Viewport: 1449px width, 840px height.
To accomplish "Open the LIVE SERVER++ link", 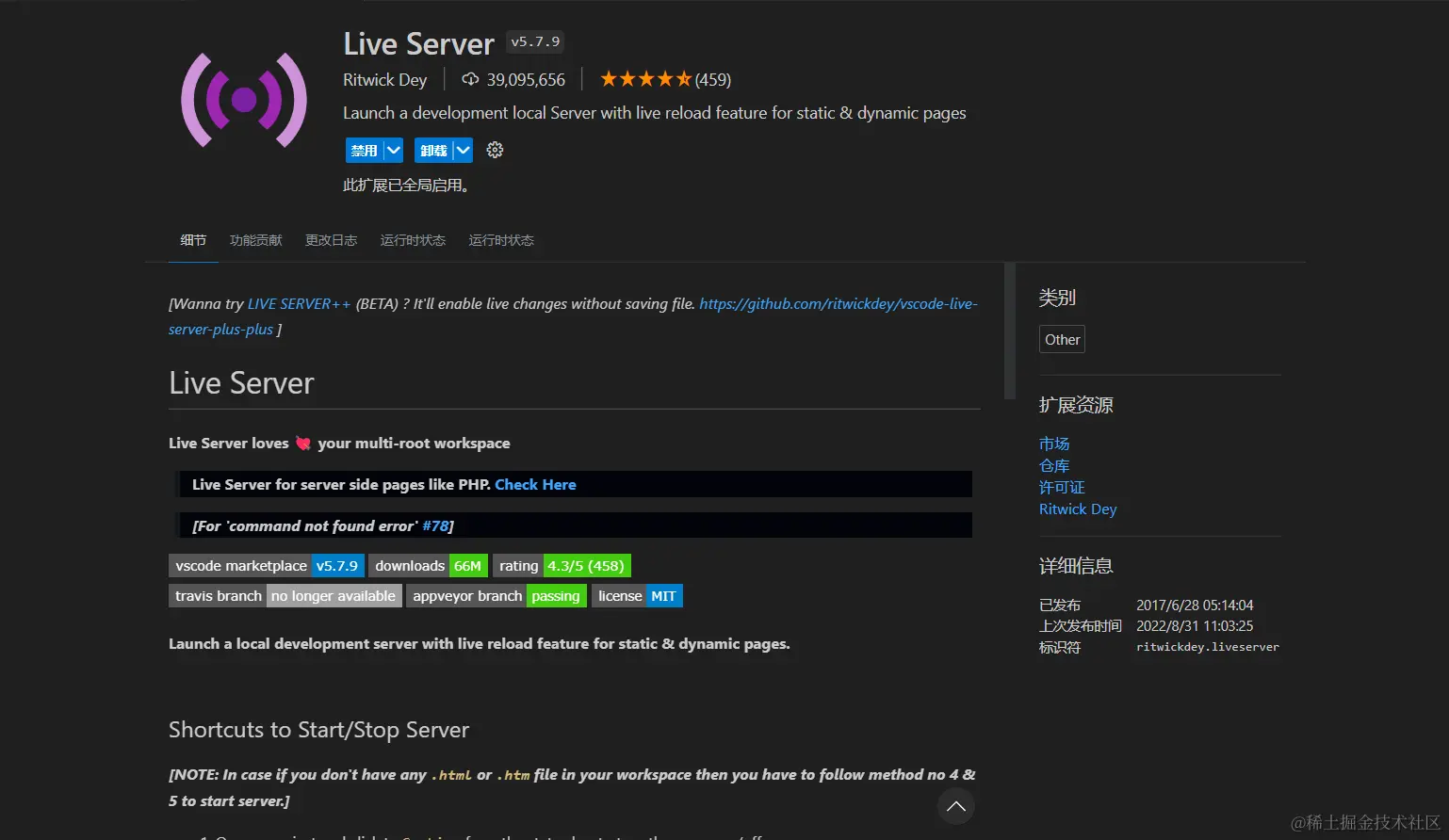I will 299,303.
